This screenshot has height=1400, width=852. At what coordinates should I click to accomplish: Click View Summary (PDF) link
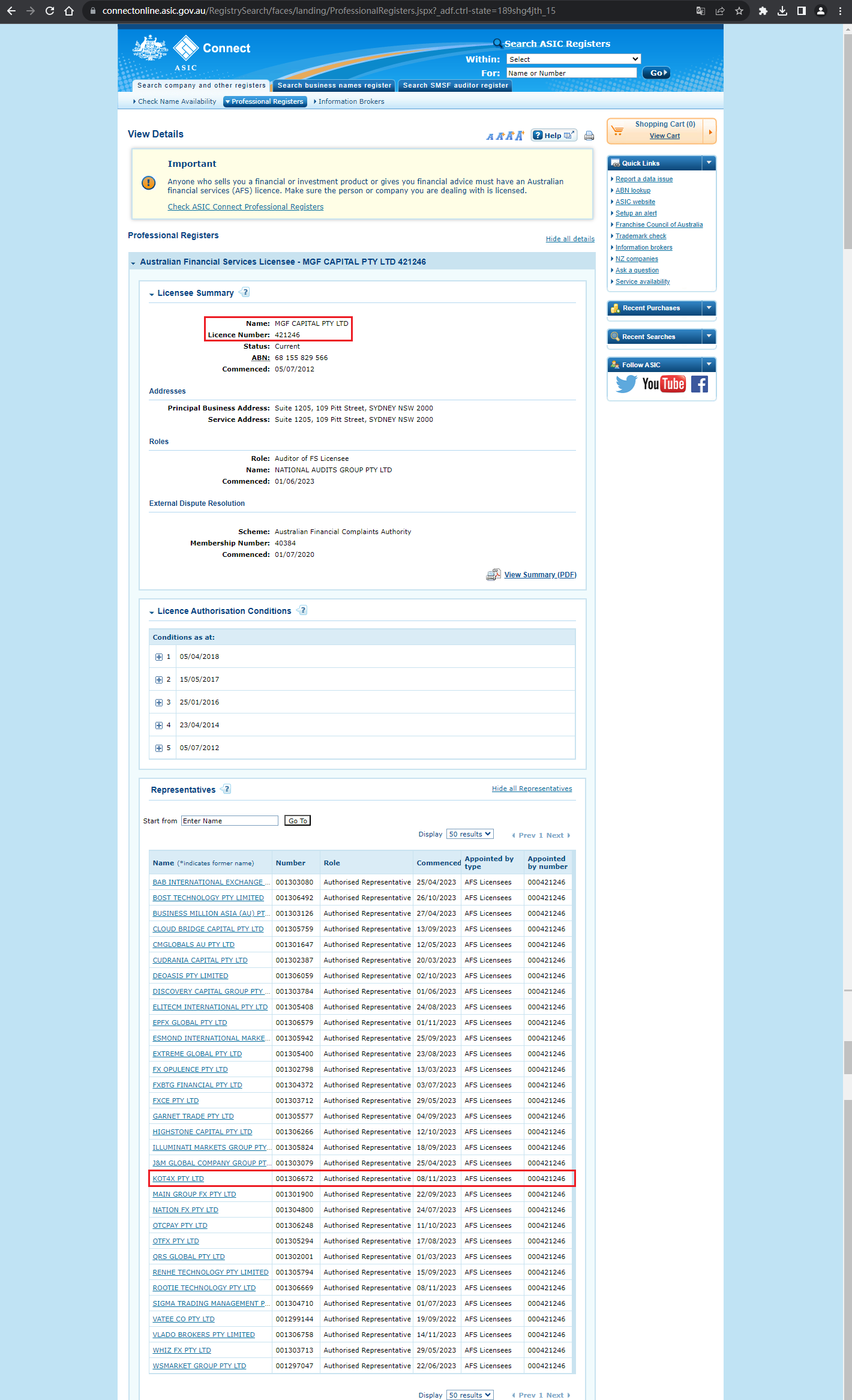(540, 575)
